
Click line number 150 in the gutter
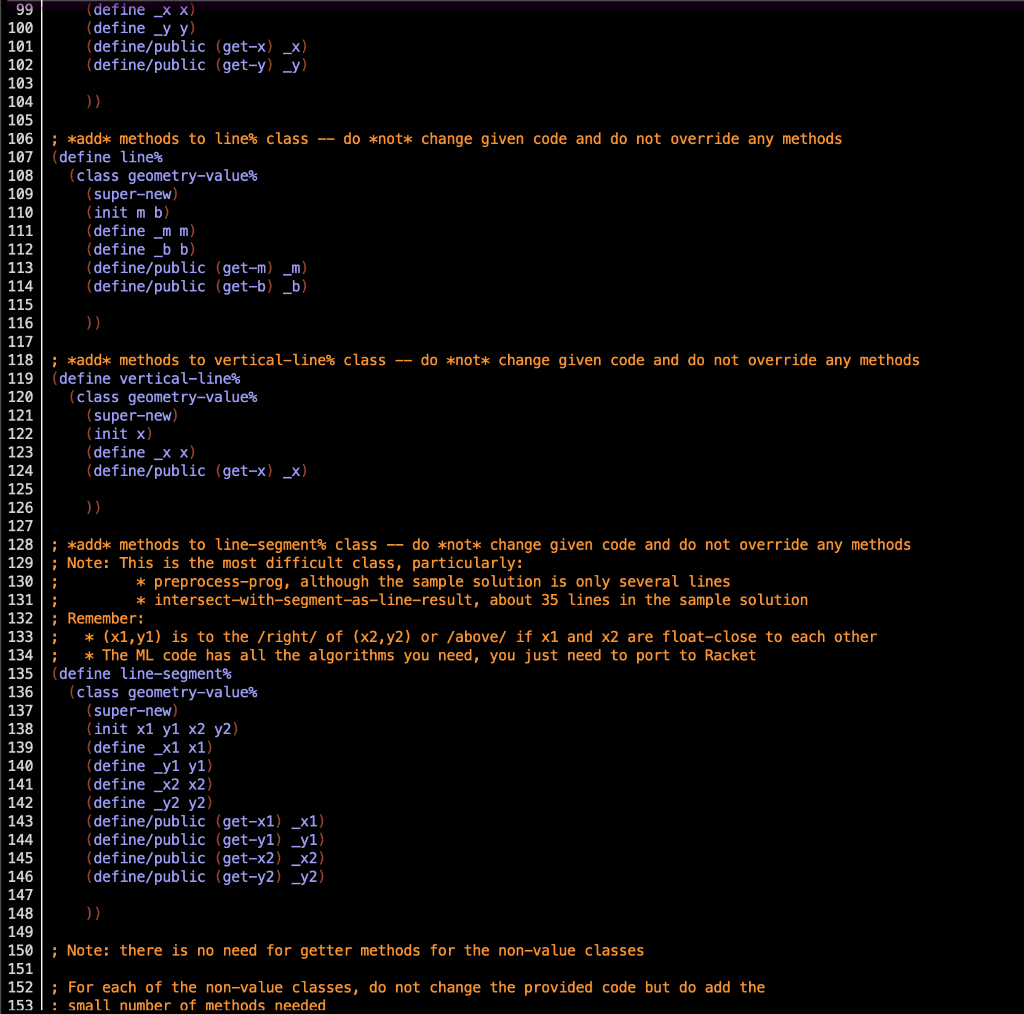point(20,950)
